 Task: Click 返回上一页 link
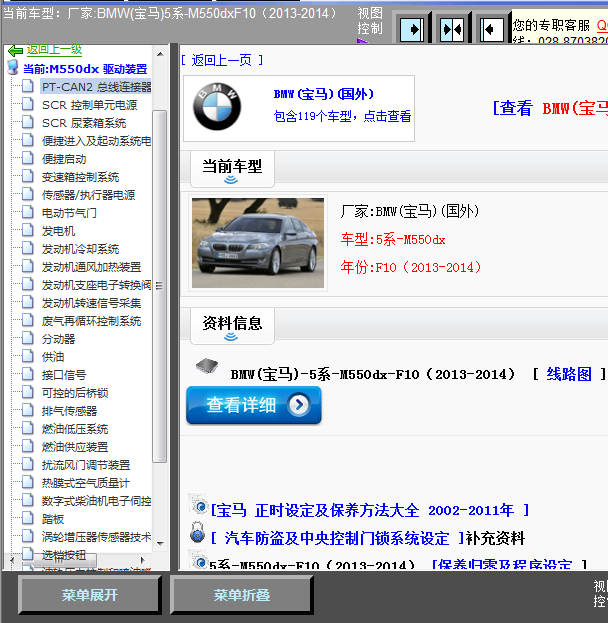221,60
